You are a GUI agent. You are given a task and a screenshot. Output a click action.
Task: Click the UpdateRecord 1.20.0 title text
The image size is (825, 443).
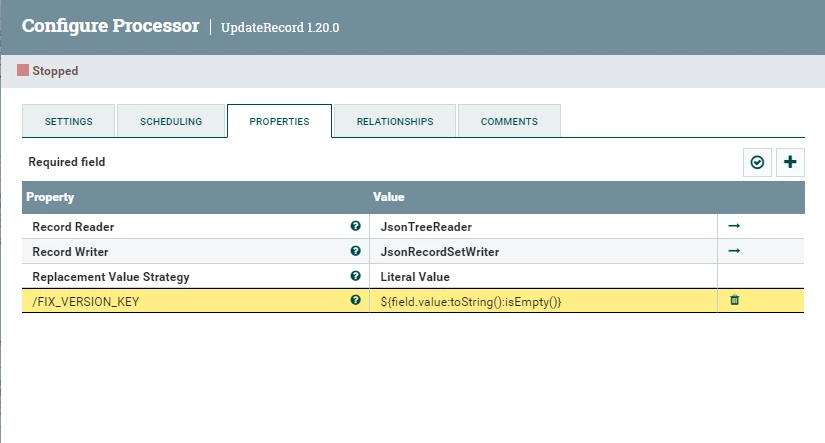point(280,27)
